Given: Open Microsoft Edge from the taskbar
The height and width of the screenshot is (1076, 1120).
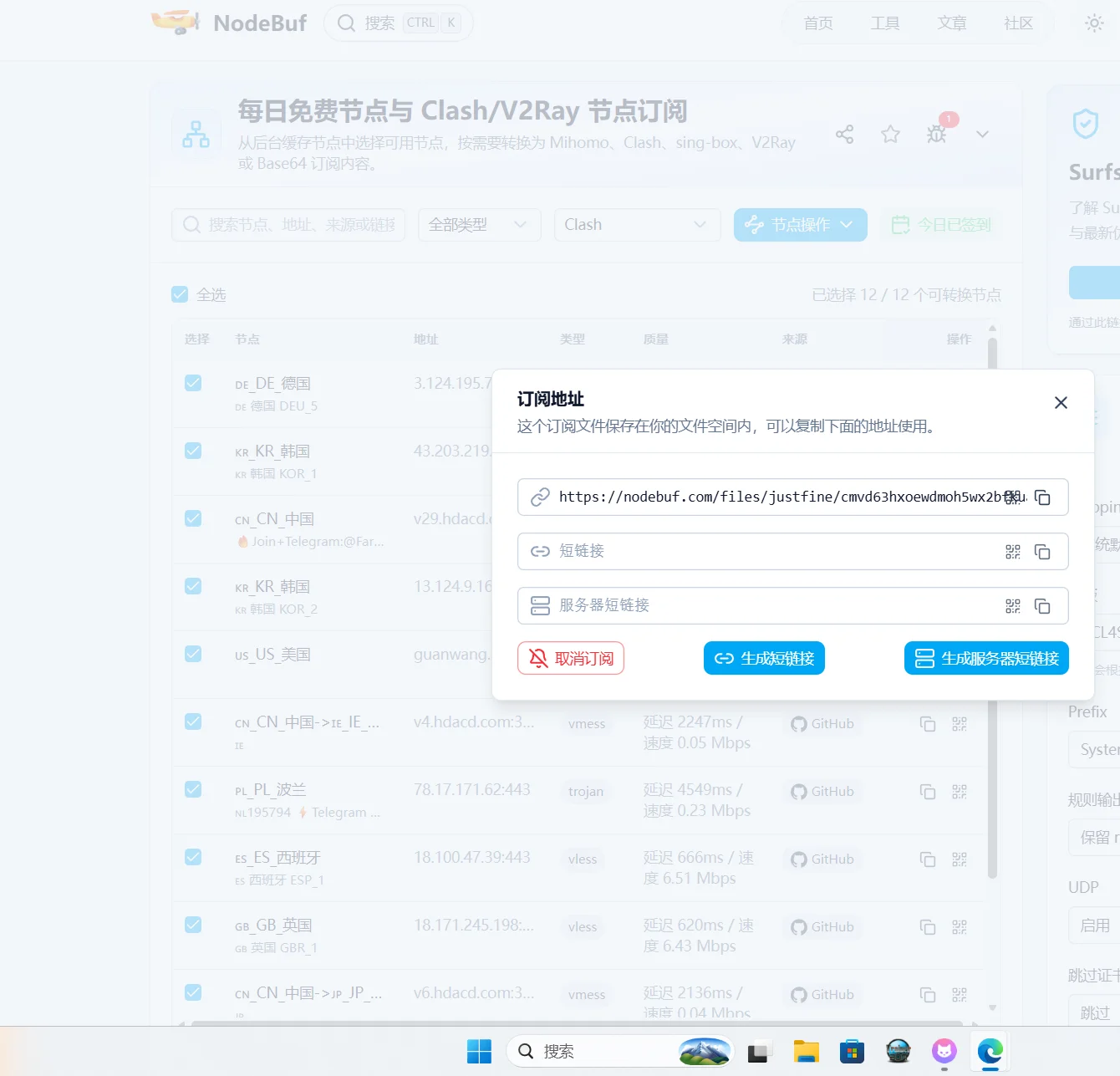Looking at the screenshot, I should pyautogui.click(x=990, y=1051).
